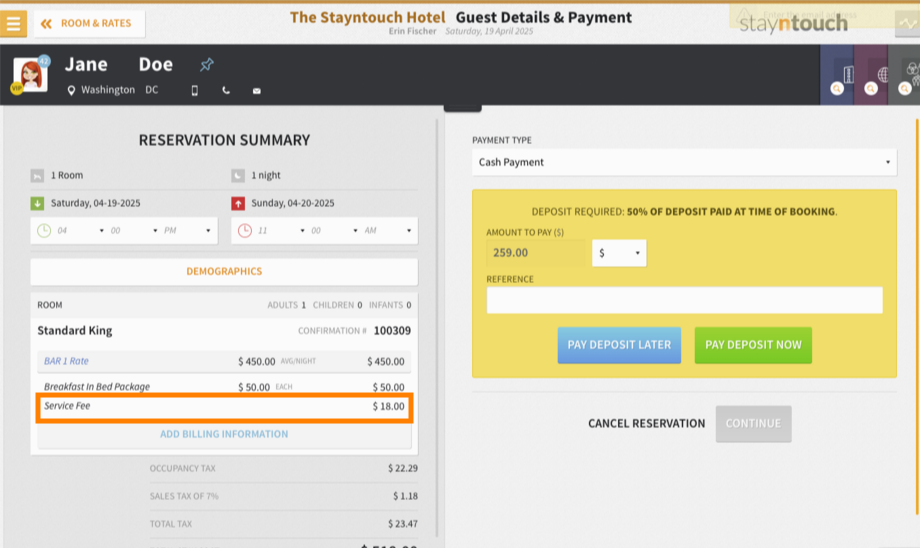Image resolution: width=920 pixels, height=548 pixels.
Task: Click the Washington location marker icon
Action: click(x=71, y=90)
